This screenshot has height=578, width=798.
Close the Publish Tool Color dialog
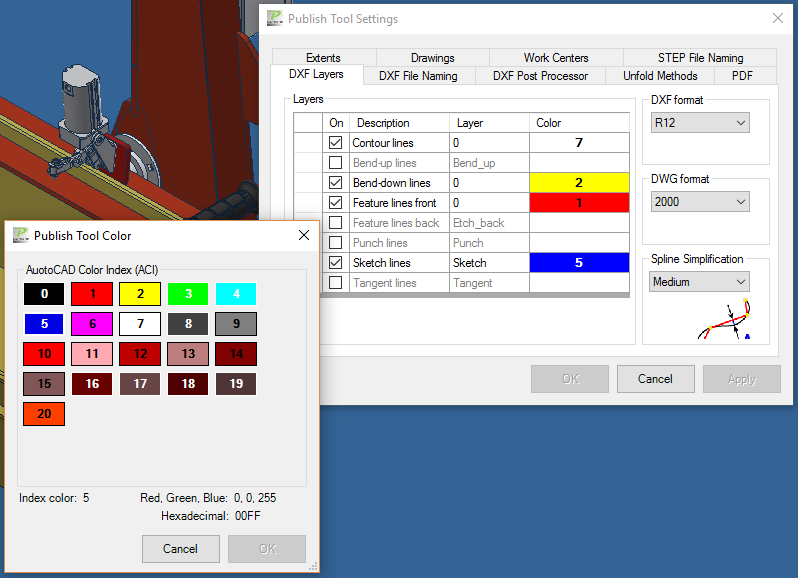(304, 235)
